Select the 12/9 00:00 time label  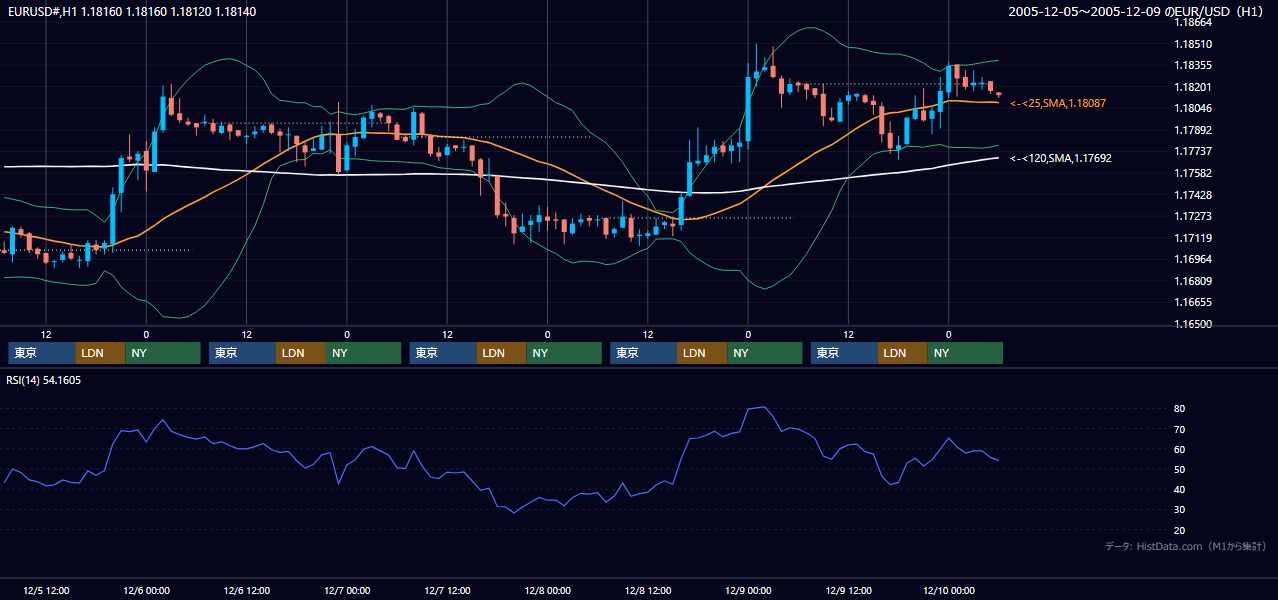[748, 590]
